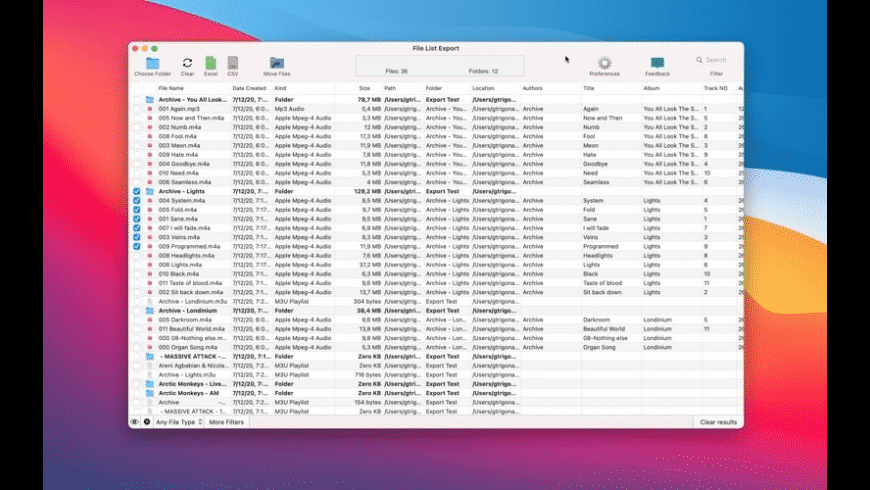
Task: Open Preferences gear icon
Action: click(604, 63)
